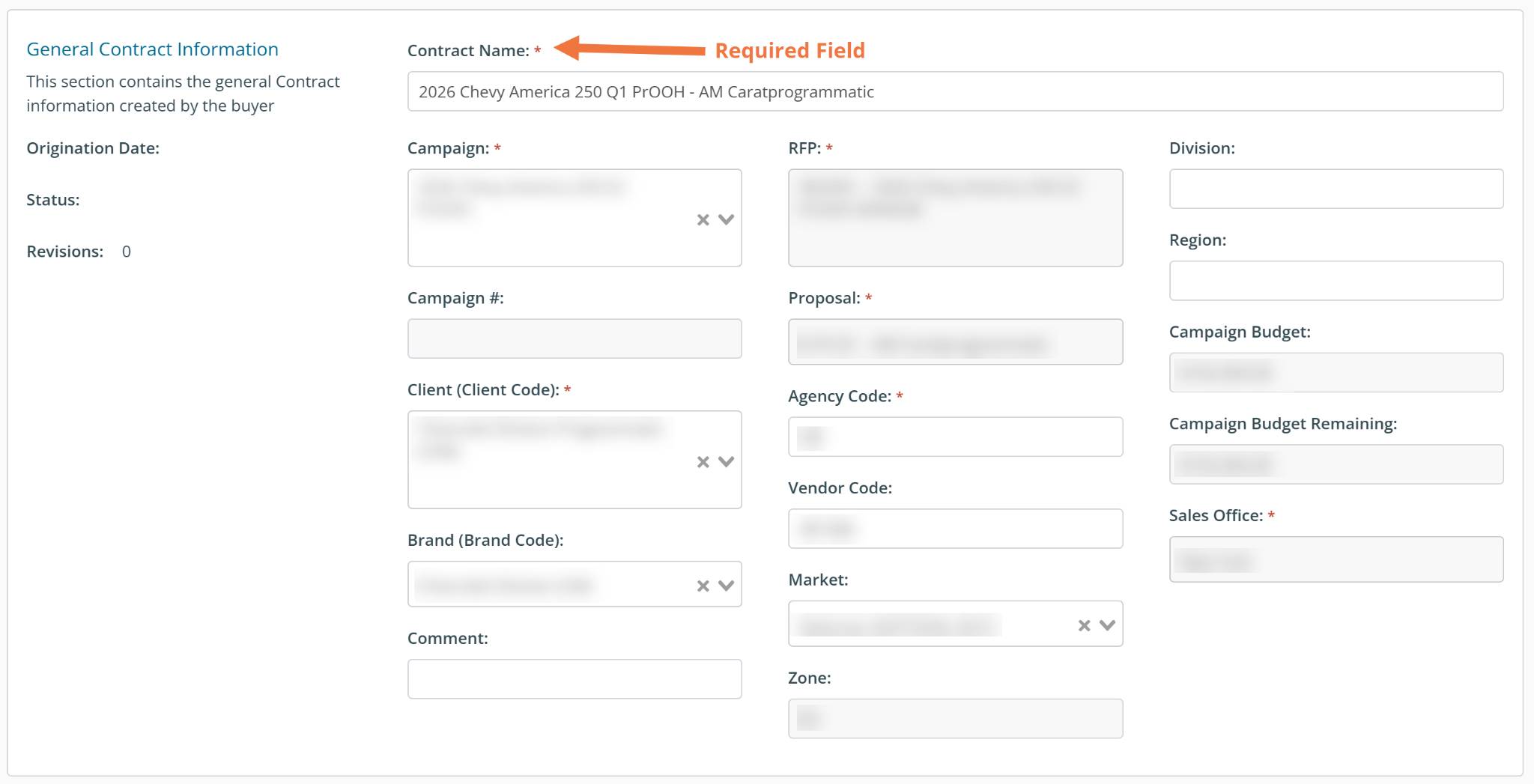Open the Client (Client Code) dropdown
The width and height of the screenshot is (1534, 784).
click(726, 462)
